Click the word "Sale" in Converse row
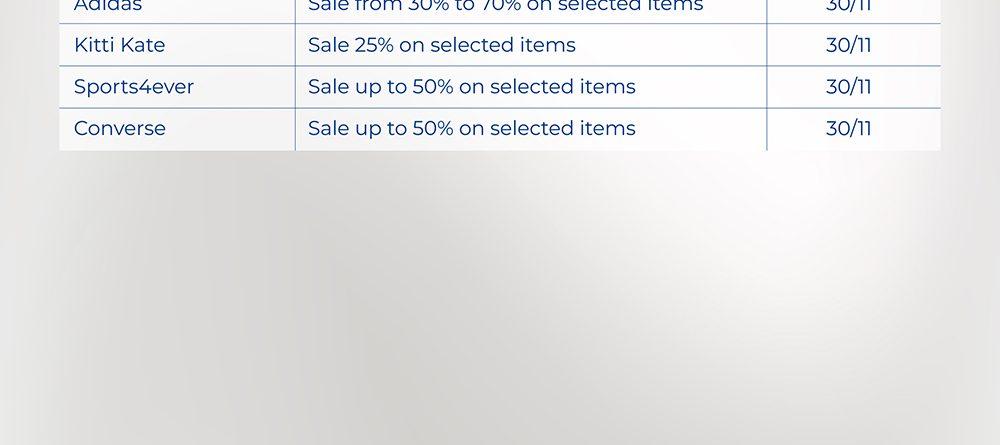 coord(328,129)
